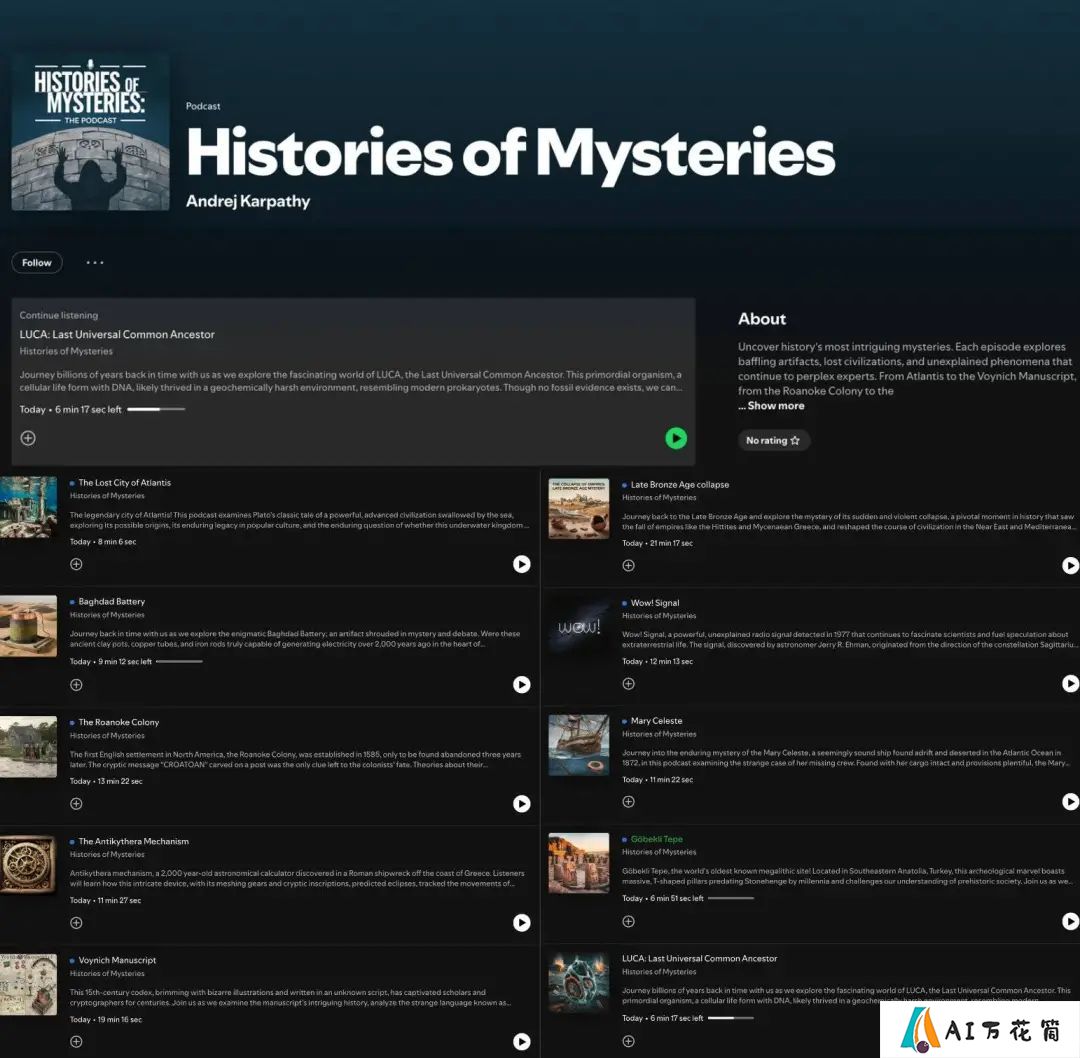Seek in the LUCA list episode progress bar
This screenshot has height=1058, width=1080.
[731, 1018]
